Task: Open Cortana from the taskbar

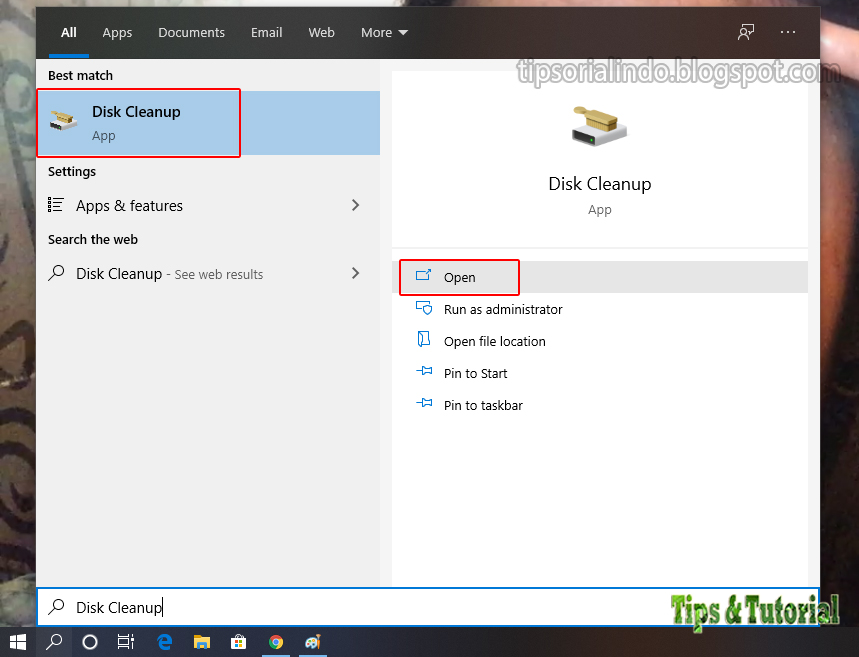Action: click(90, 642)
